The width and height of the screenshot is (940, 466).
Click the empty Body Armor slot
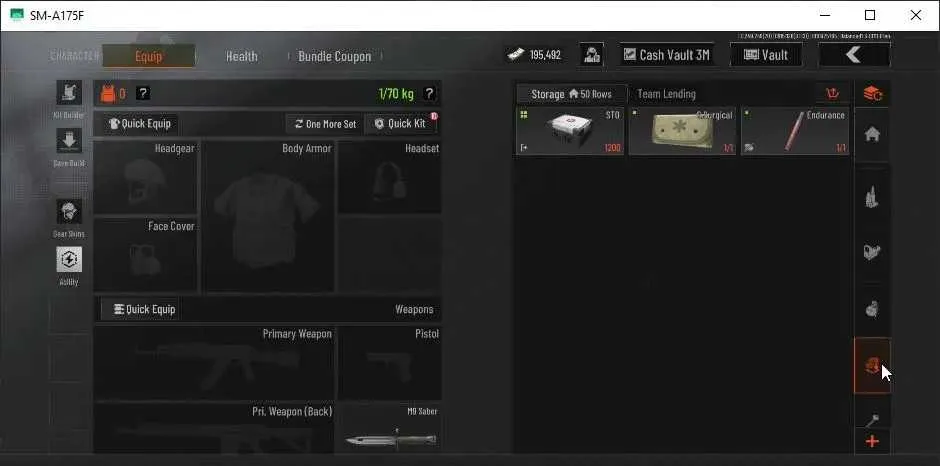tap(269, 217)
